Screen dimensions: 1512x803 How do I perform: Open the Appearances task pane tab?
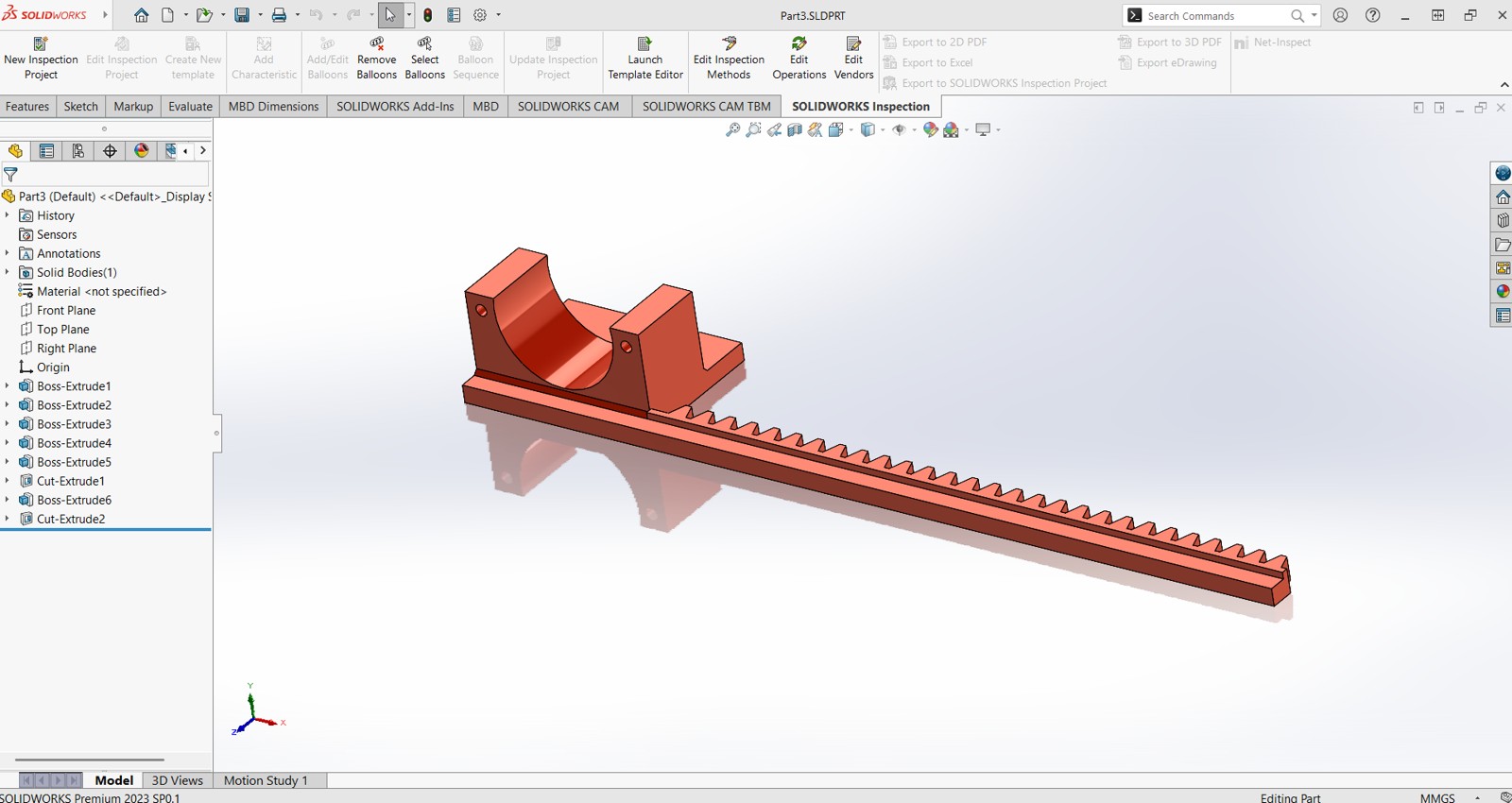(x=1503, y=291)
